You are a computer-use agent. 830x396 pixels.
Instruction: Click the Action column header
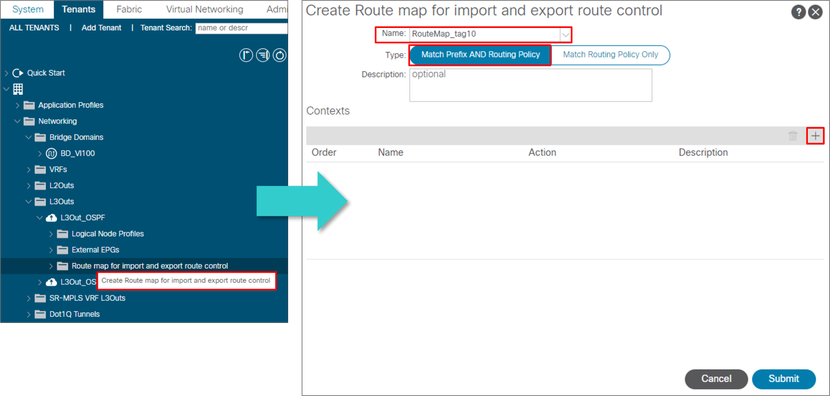point(542,152)
